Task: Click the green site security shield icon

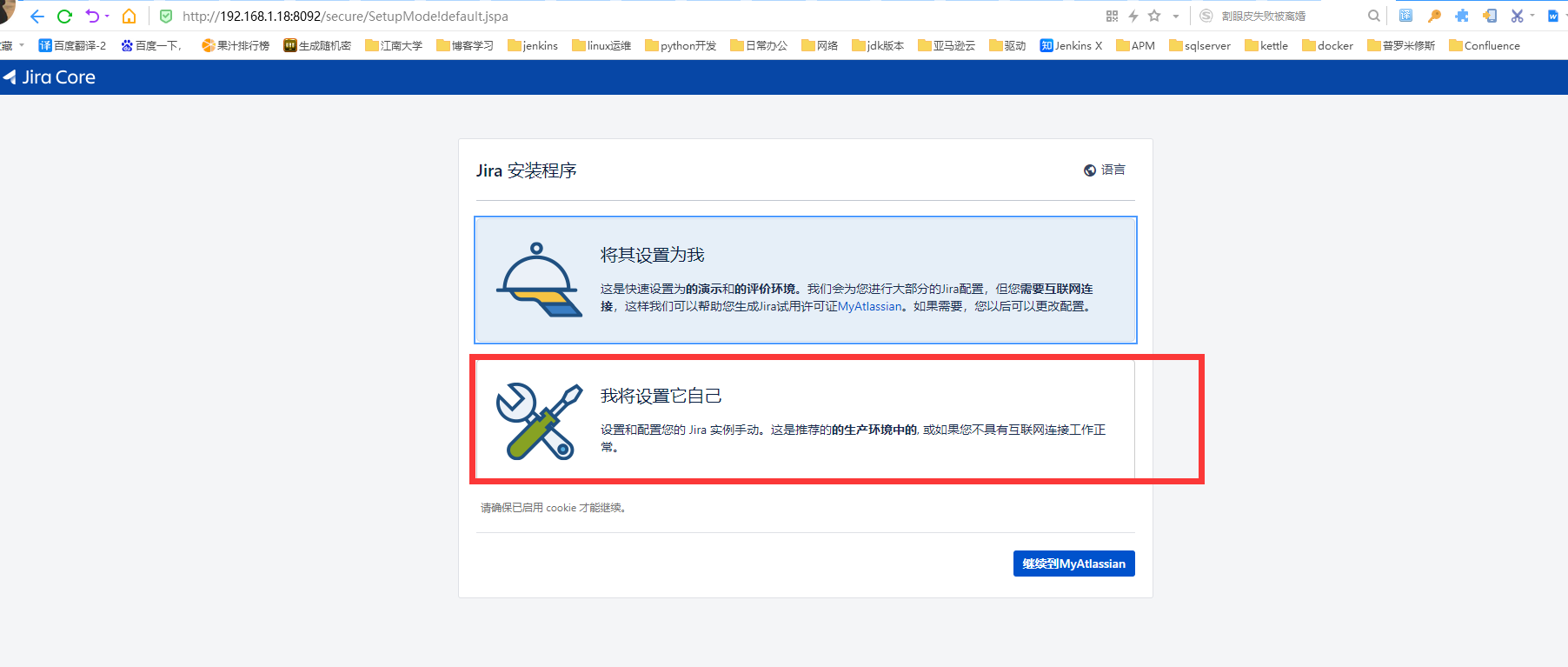Action: 166,17
